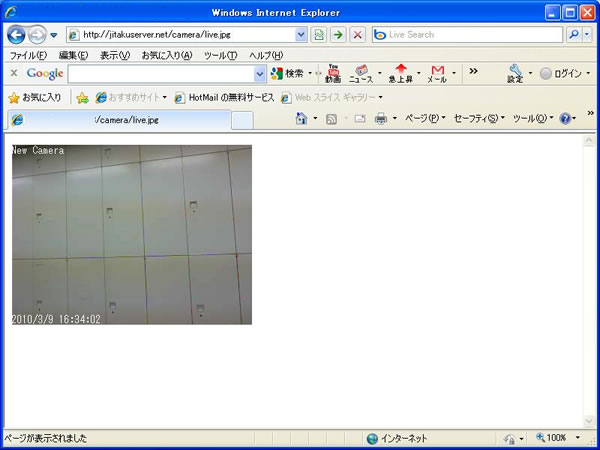Click the compatibility view page icon
The width and height of the screenshot is (600, 450).
pyautogui.click(x=318, y=35)
